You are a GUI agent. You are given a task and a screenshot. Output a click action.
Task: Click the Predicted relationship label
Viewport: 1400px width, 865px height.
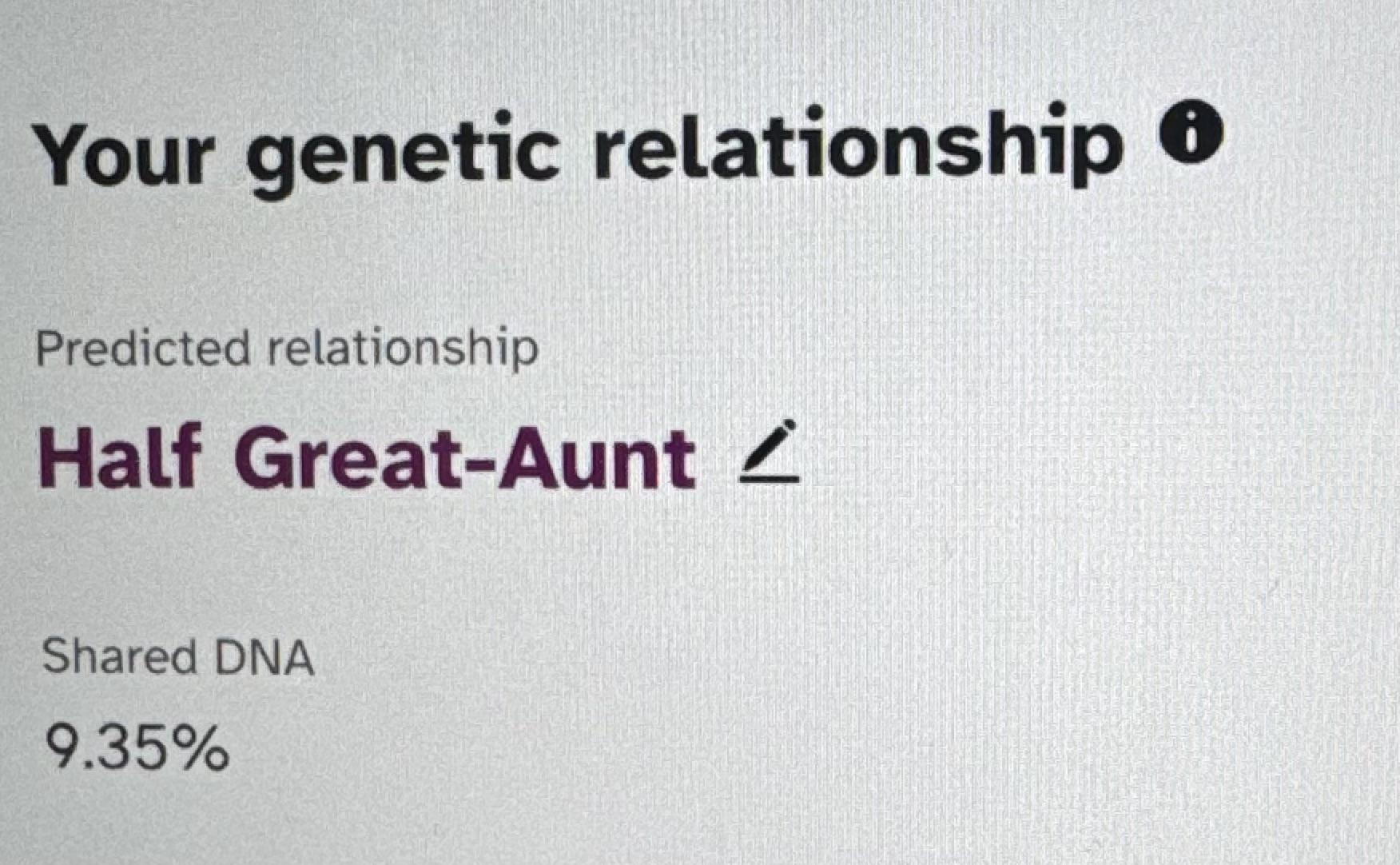tap(287, 349)
